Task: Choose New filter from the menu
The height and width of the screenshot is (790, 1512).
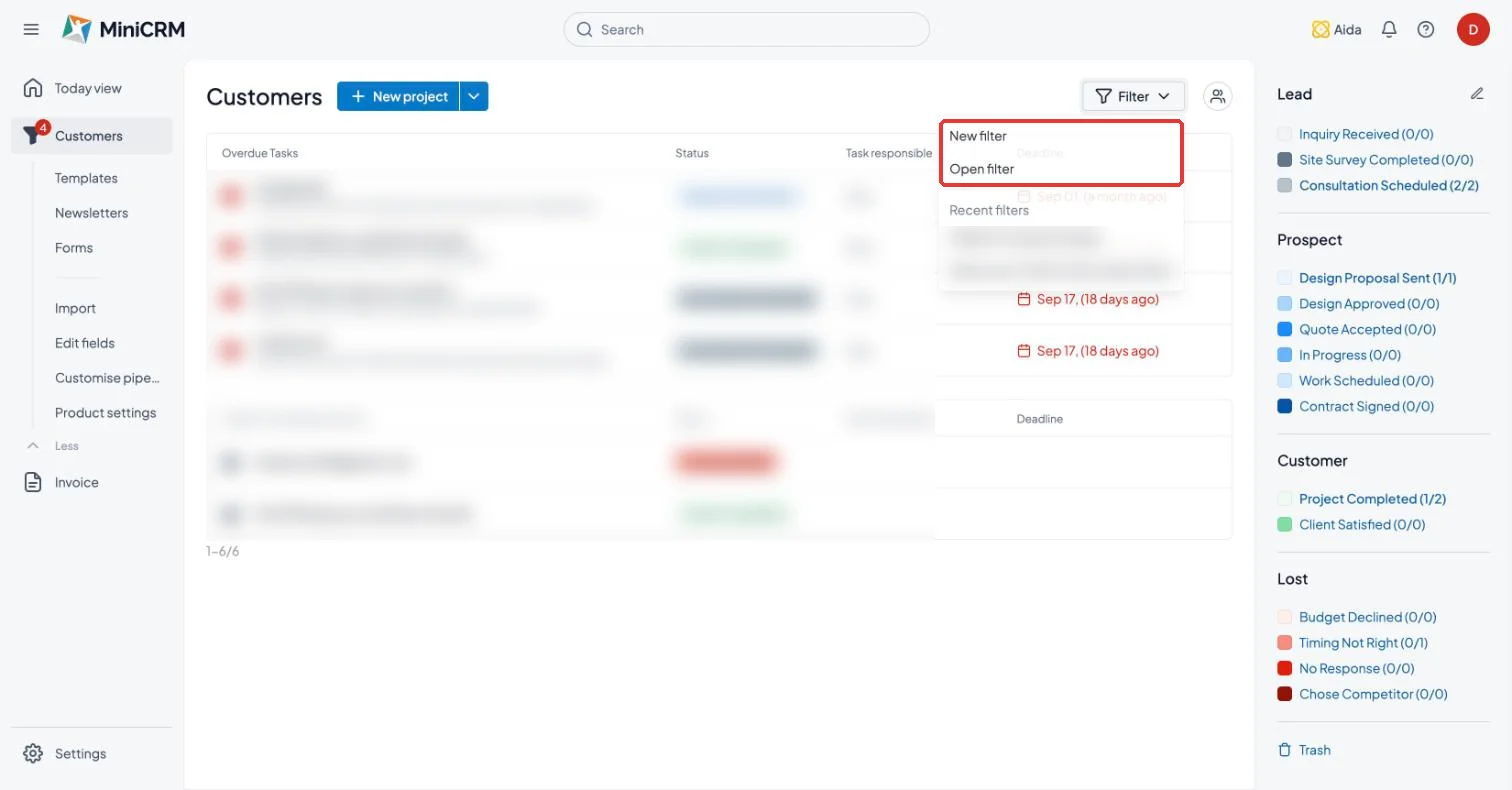Action: pos(978,136)
